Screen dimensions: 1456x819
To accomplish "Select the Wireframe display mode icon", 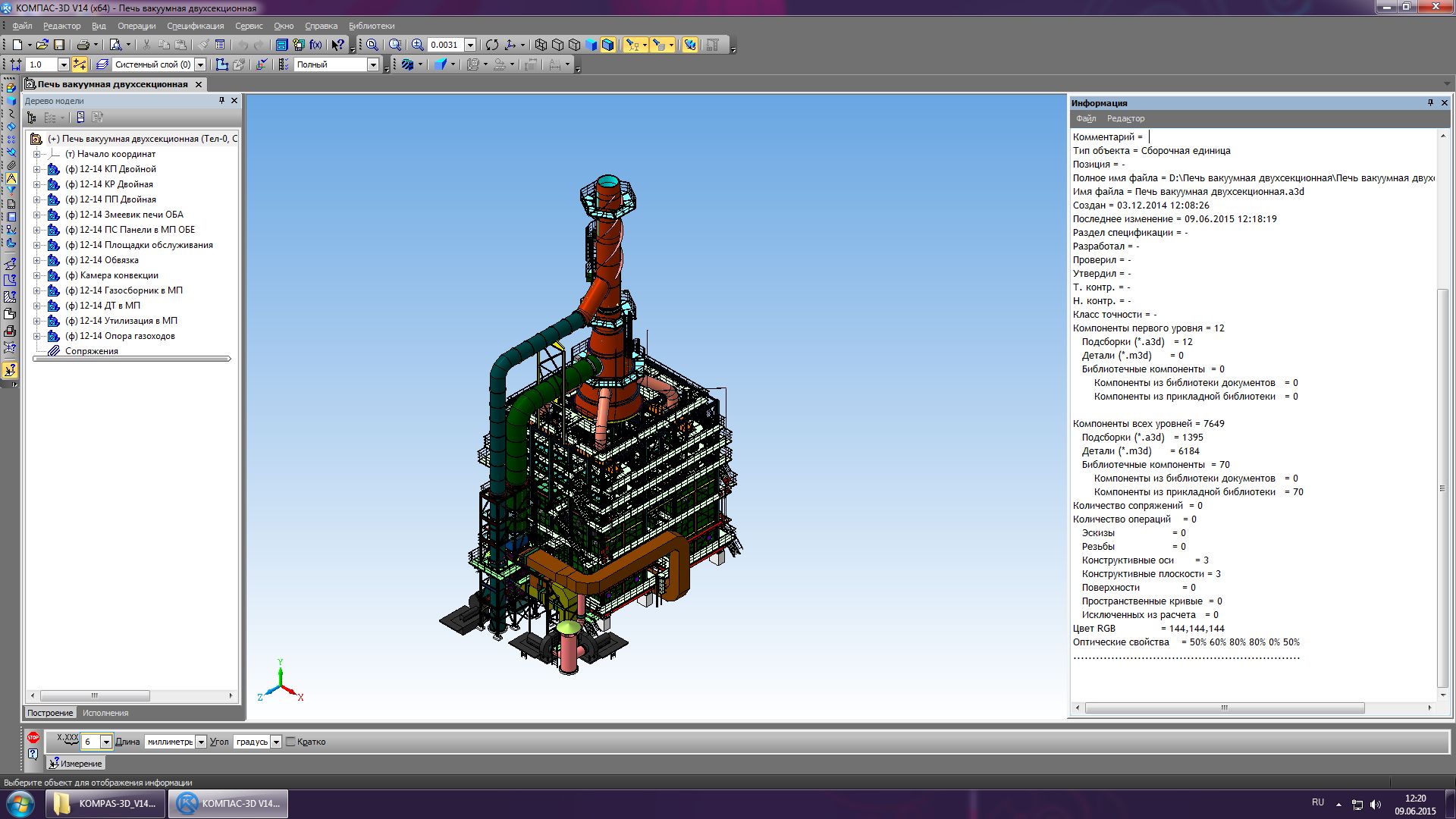I will click(541, 45).
